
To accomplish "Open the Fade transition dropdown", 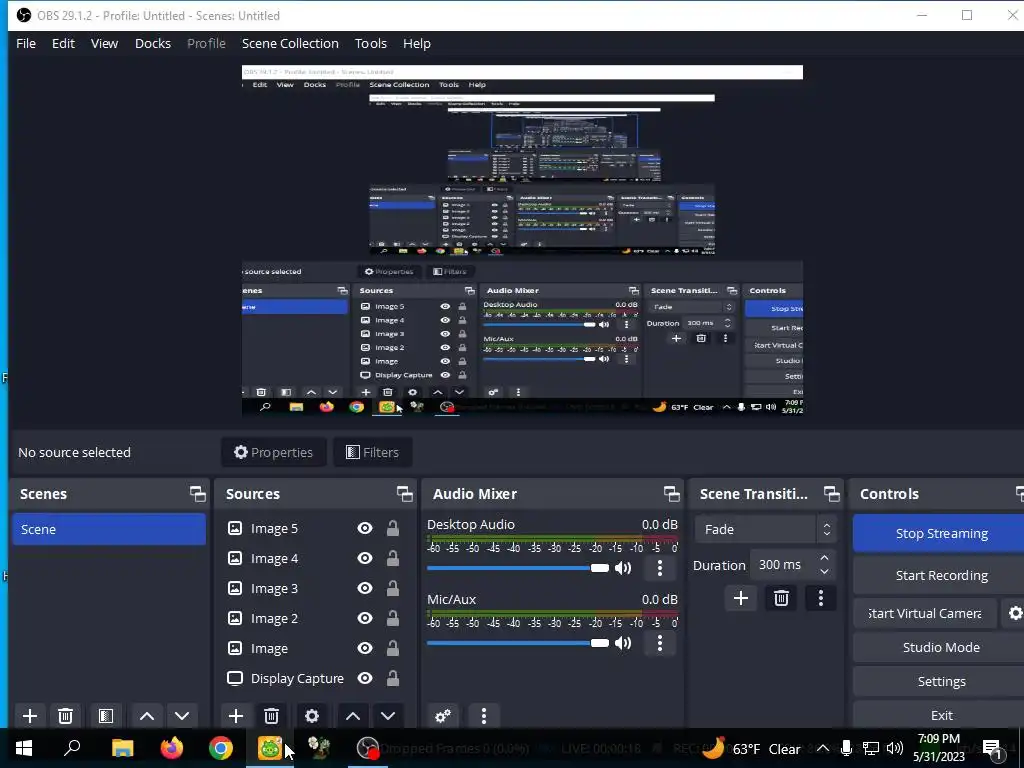I will [765, 530].
